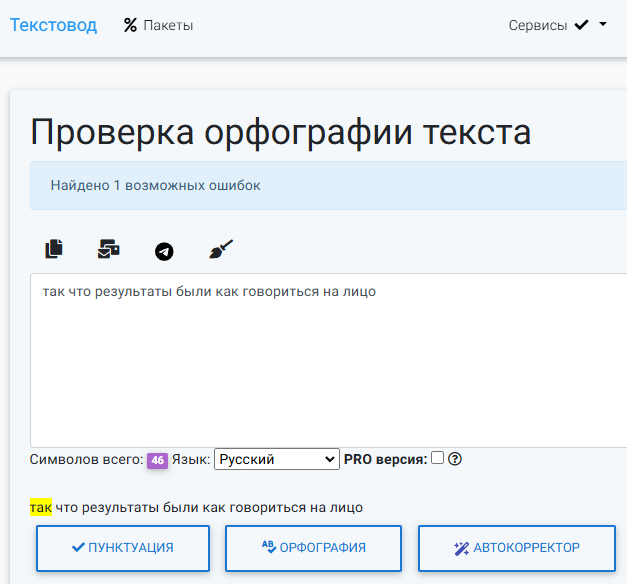Click the magic wand icon on Автокорректор

461,548
